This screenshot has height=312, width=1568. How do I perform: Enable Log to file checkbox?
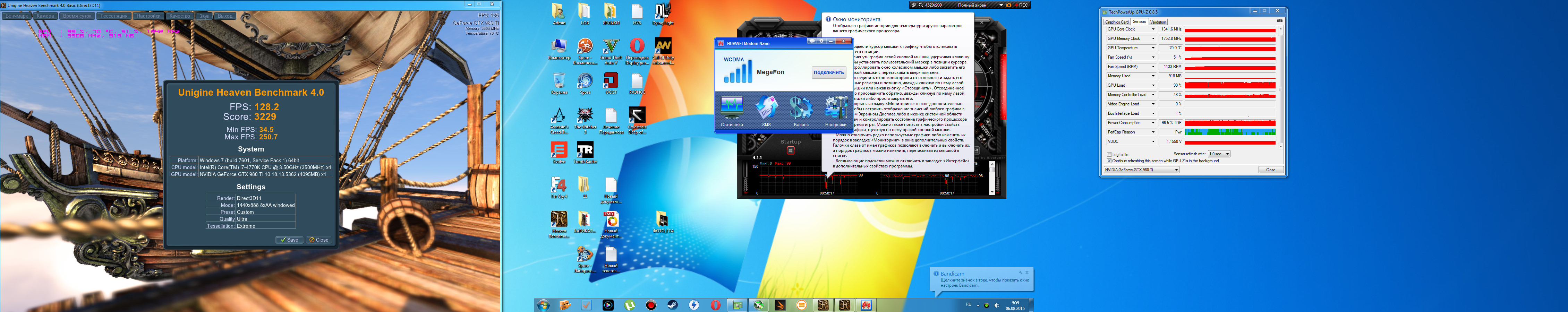click(1110, 155)
